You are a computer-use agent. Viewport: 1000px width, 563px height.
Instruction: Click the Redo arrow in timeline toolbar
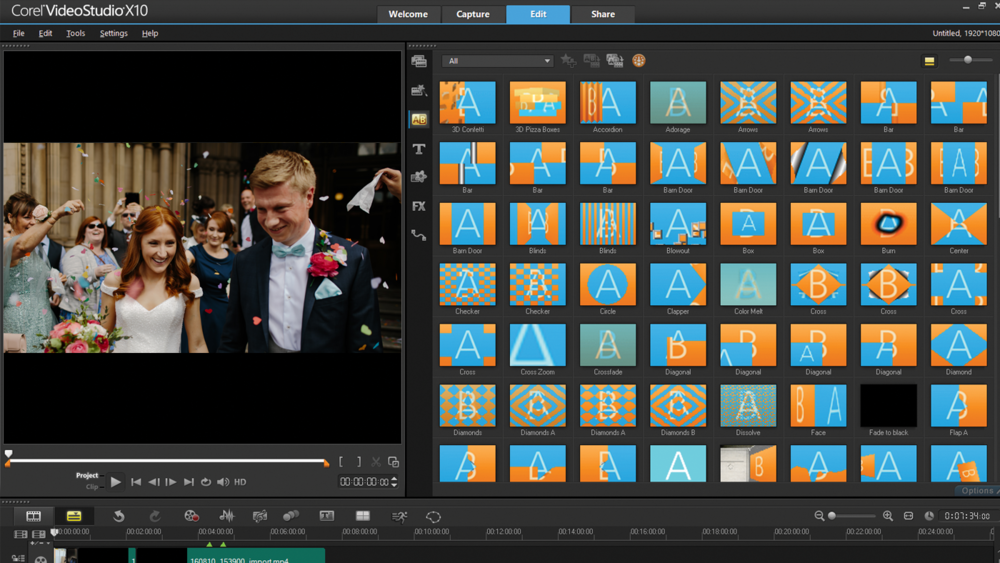pos(155,516)
